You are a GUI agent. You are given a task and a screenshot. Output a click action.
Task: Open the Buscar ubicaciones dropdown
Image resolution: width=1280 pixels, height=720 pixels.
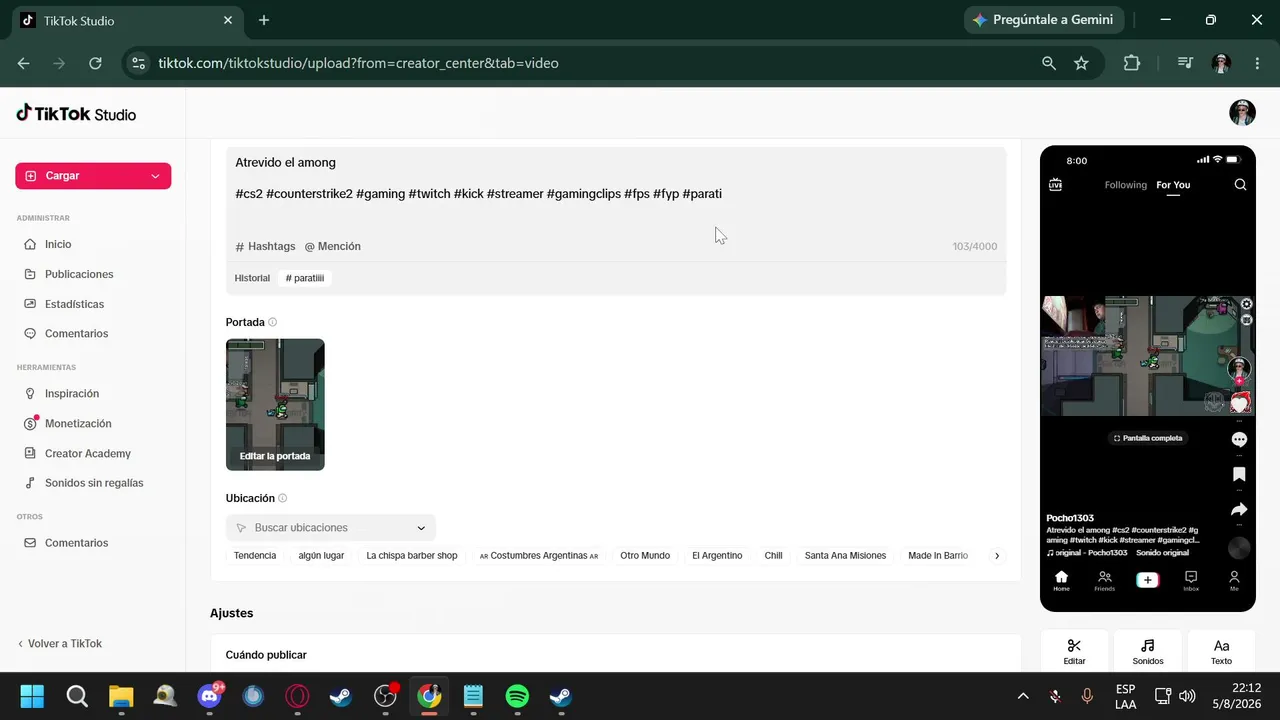(331, 528)
